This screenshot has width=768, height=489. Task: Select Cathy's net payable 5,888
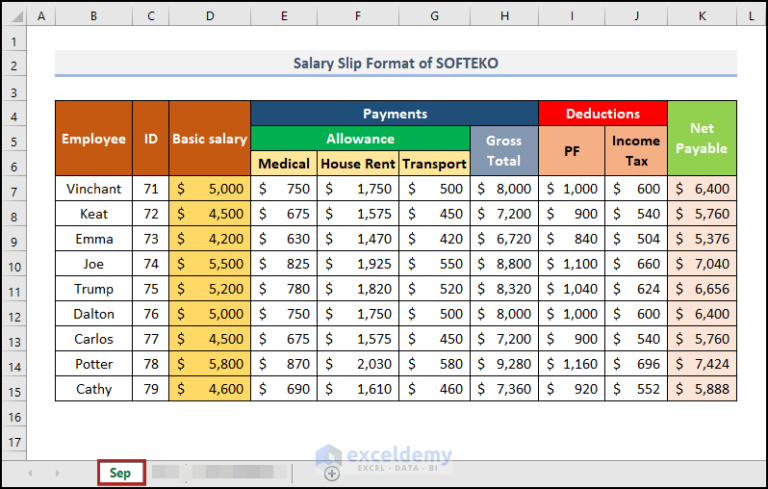point(702,389)
